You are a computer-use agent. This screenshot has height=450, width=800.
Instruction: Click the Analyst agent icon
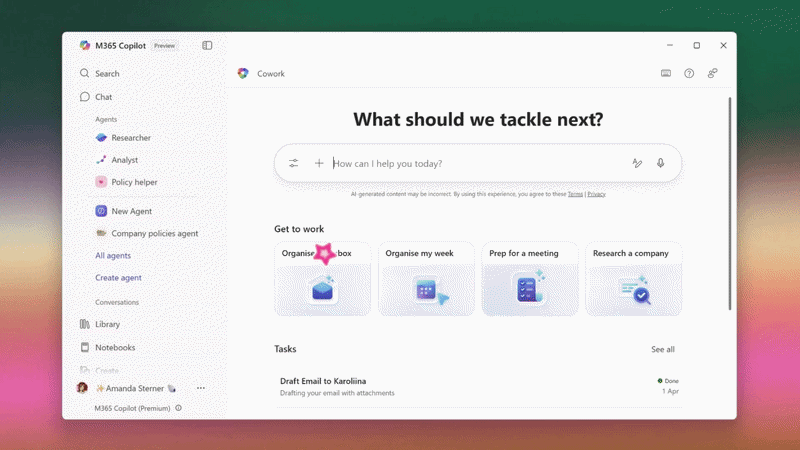point(101,160)
